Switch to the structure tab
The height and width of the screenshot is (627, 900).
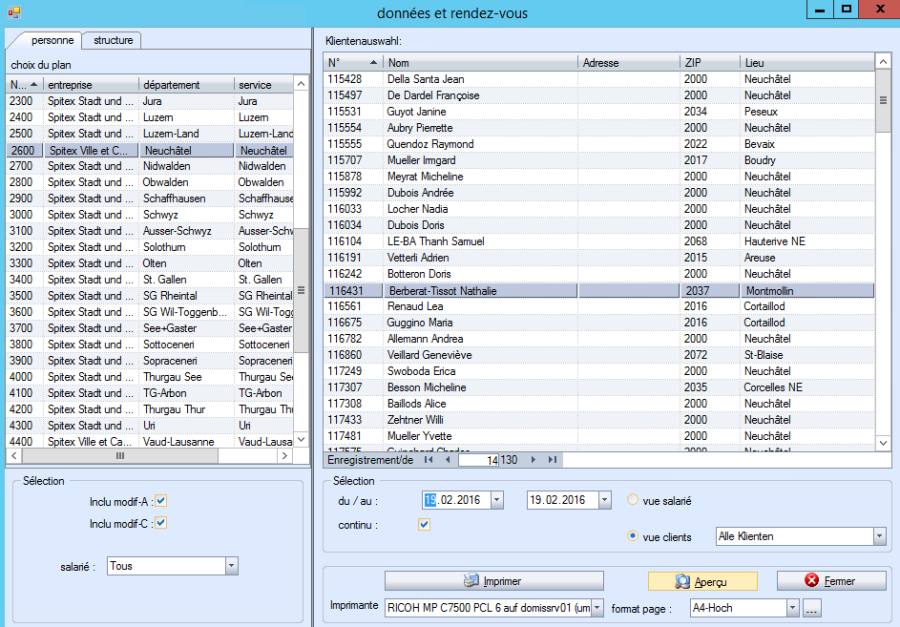click(112, 40)
